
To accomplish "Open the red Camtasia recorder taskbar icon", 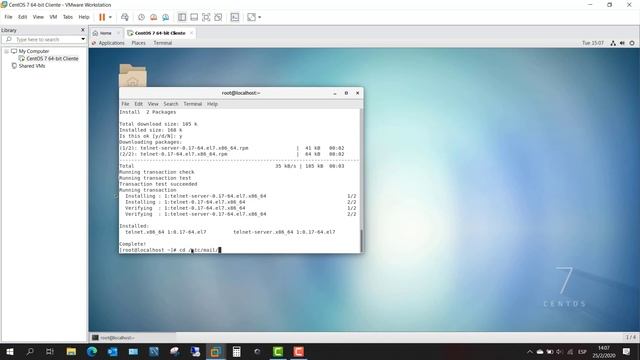I will click(x=299, y=351).
